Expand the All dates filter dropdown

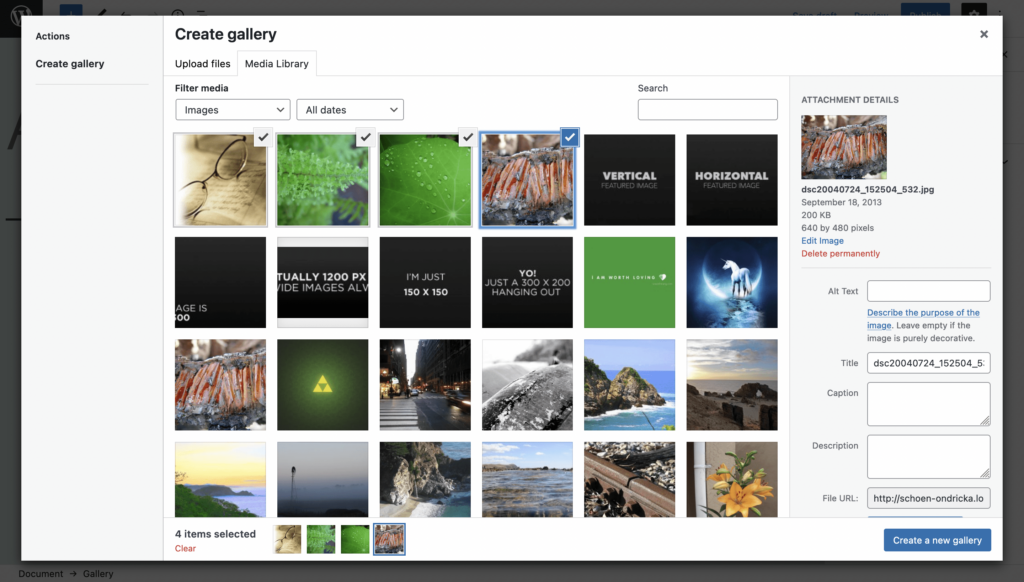pos(350,110)
